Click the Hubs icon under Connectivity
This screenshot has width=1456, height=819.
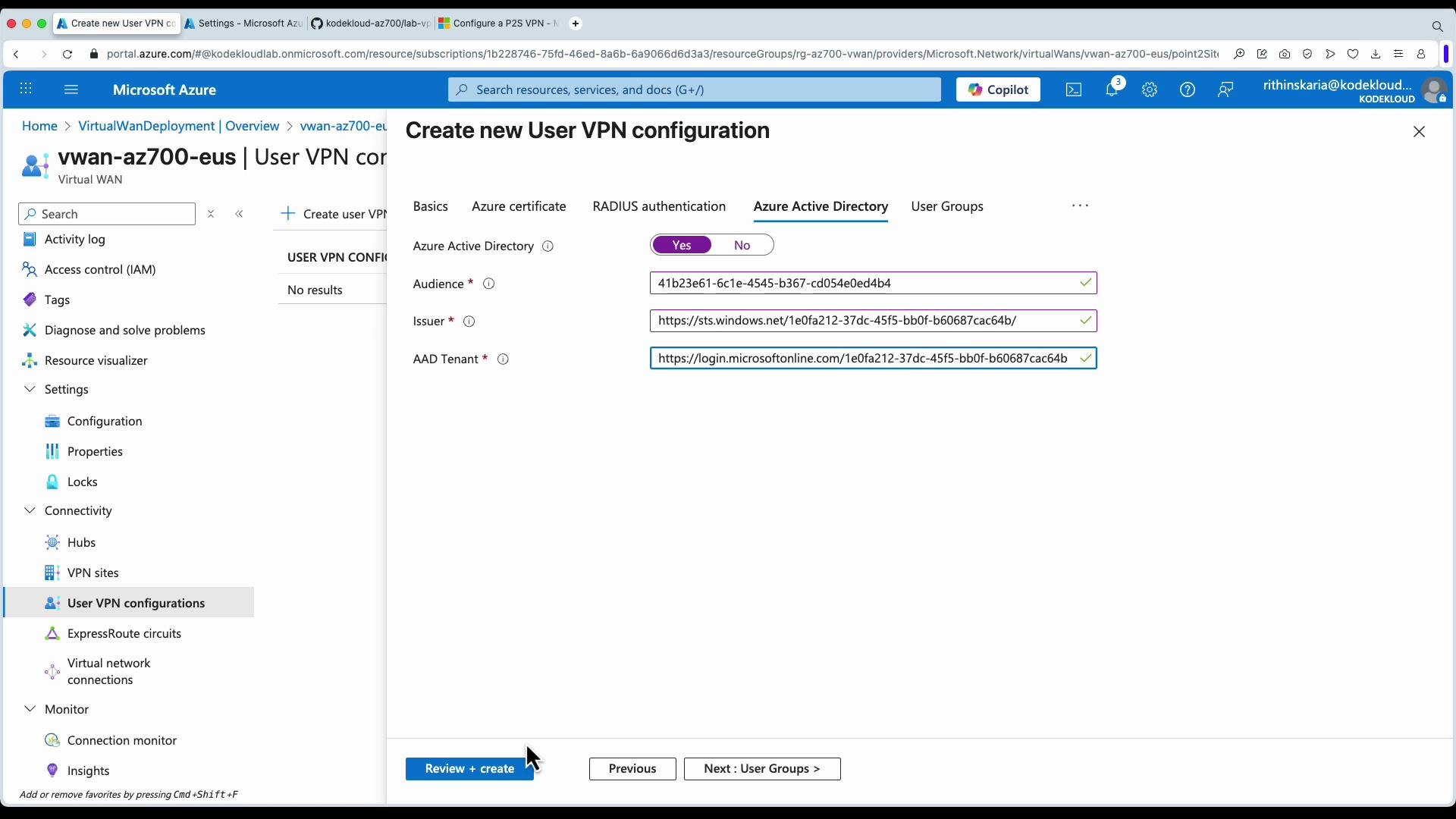52,542
